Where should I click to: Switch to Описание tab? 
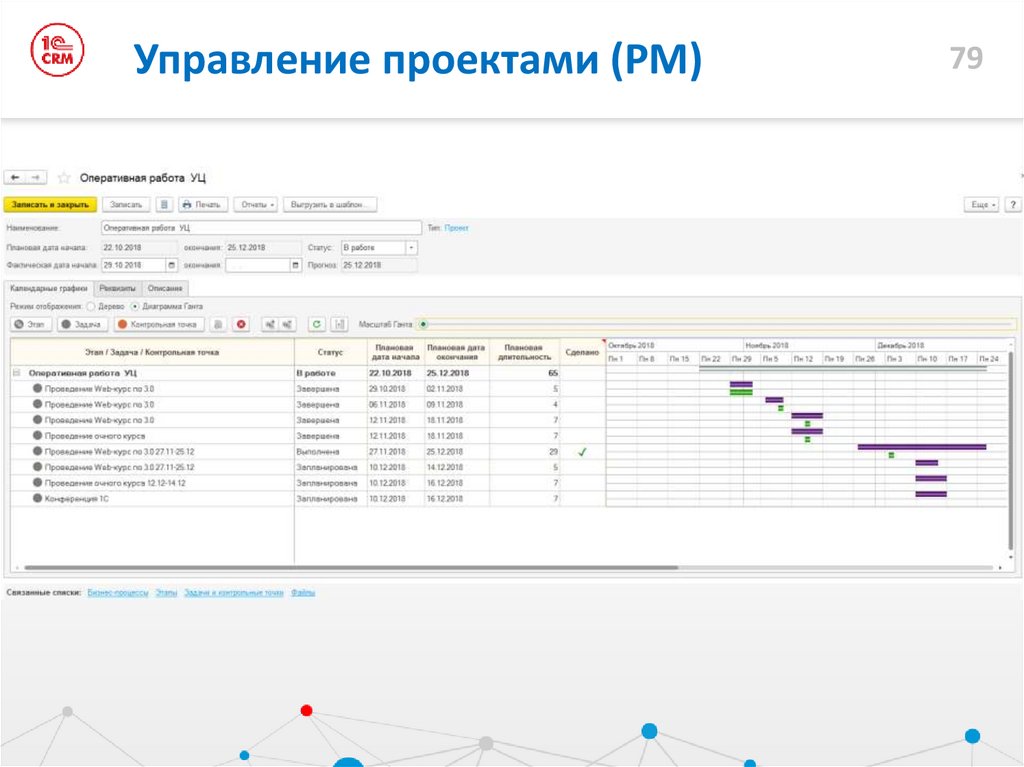click(165, 288)
